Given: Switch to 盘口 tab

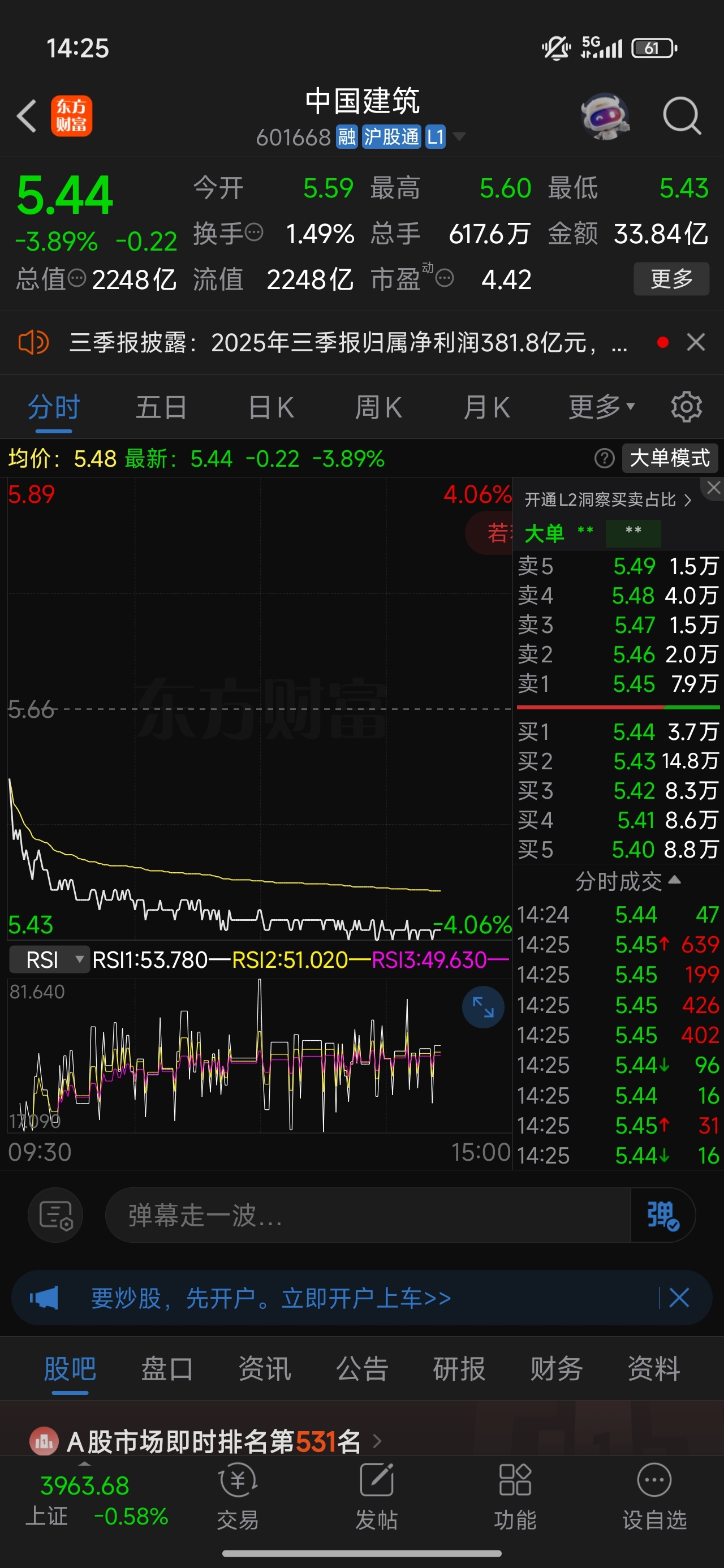Looking at the screenshot, I should point(167,1369).
